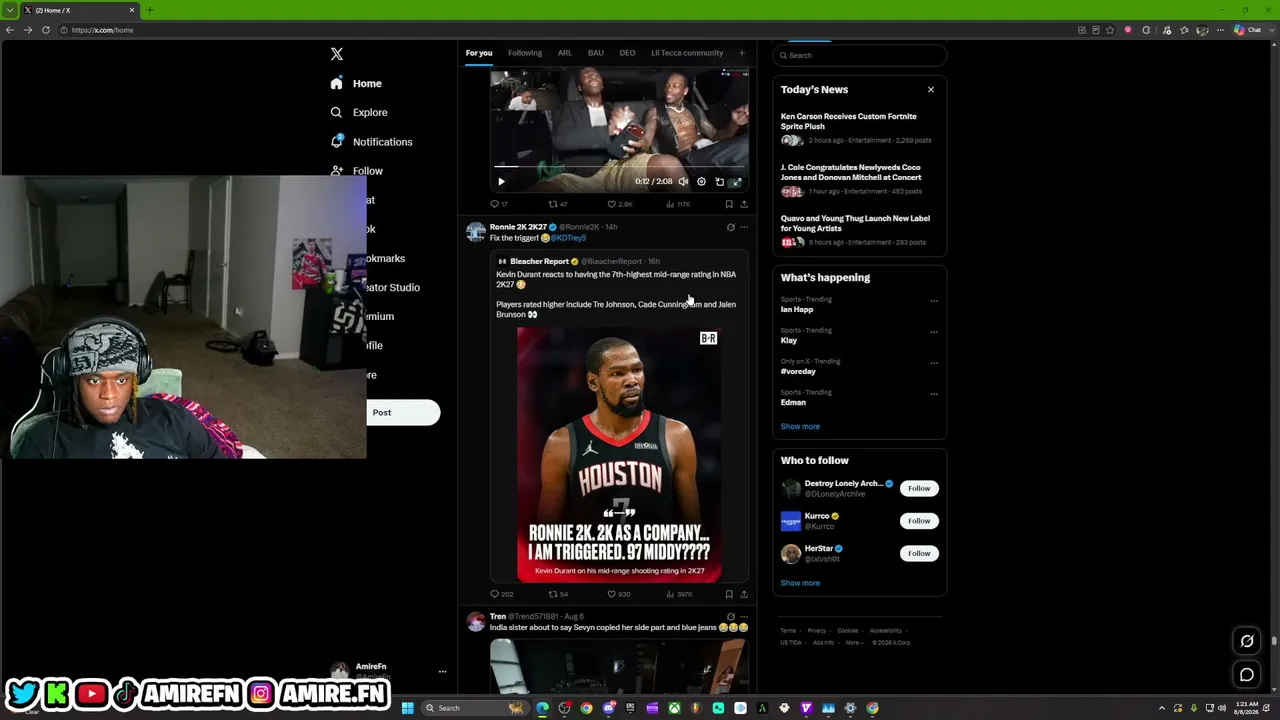Repost the post with 54 reposts

557,594
